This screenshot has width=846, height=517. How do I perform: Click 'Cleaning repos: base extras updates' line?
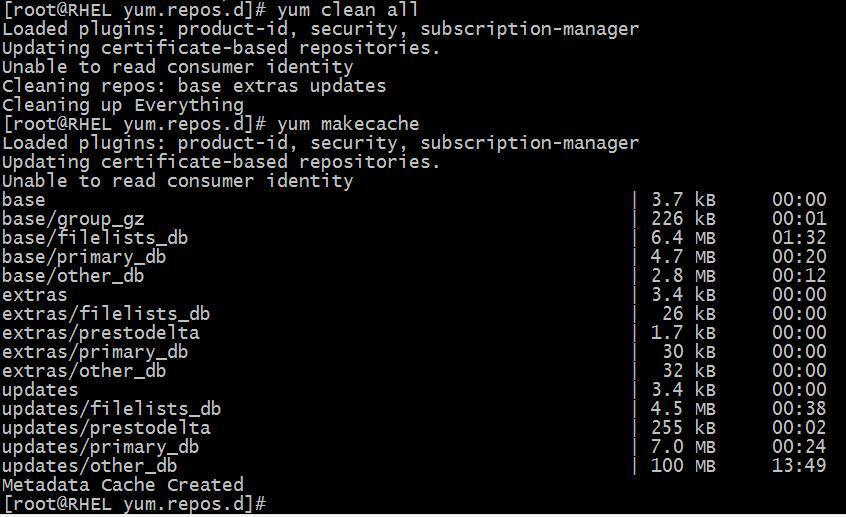[x=193, y=86]
